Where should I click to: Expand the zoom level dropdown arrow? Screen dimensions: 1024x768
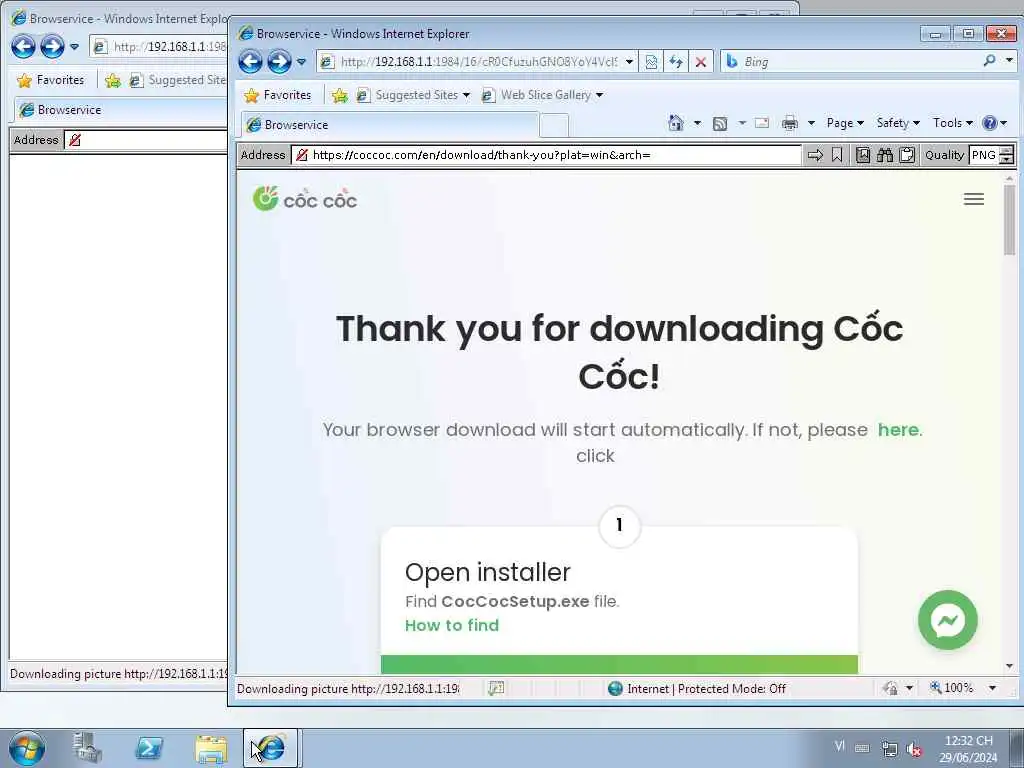993,688
